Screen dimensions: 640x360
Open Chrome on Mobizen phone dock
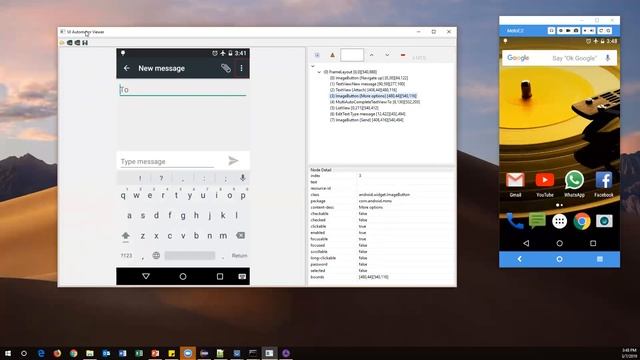click(582, 221)
